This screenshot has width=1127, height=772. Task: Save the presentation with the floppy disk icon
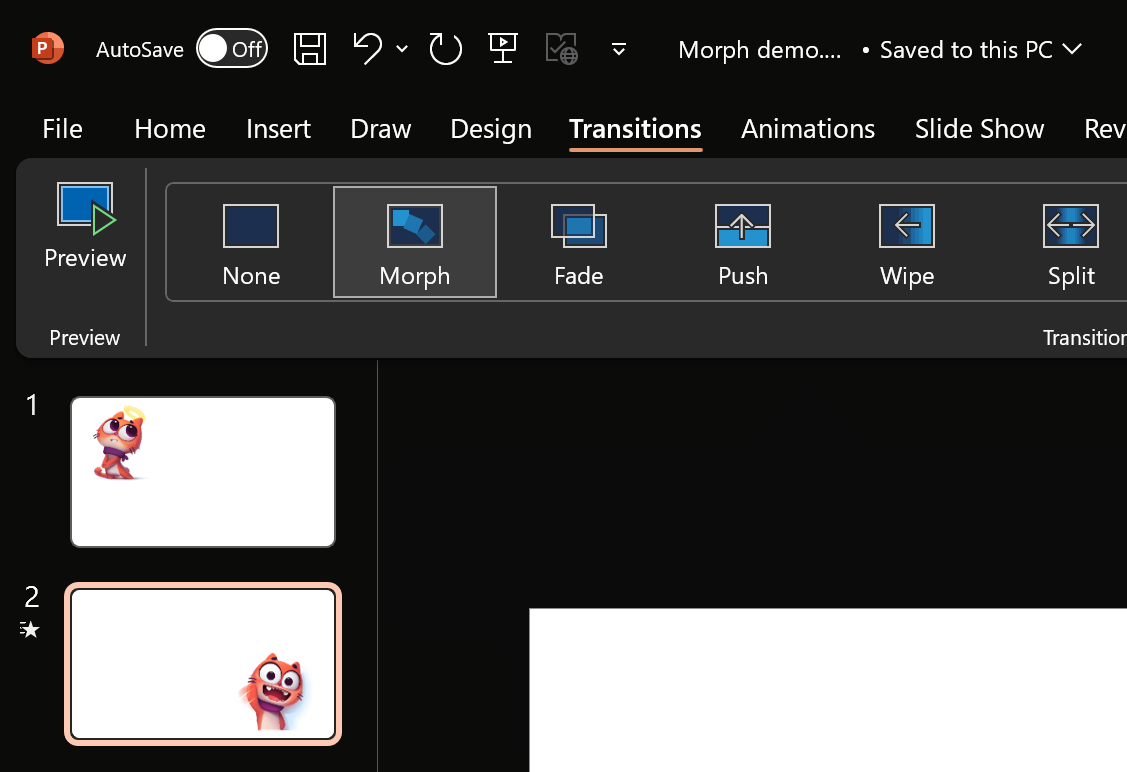310,49
